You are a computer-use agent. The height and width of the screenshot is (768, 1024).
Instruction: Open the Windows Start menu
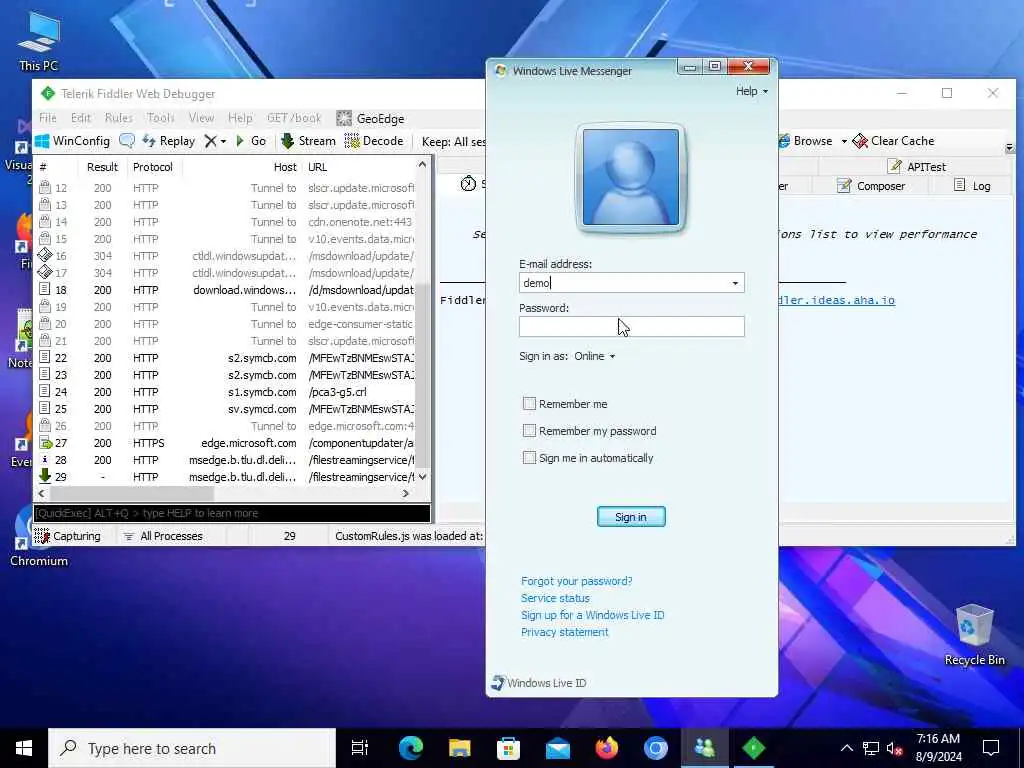[24, 748]
